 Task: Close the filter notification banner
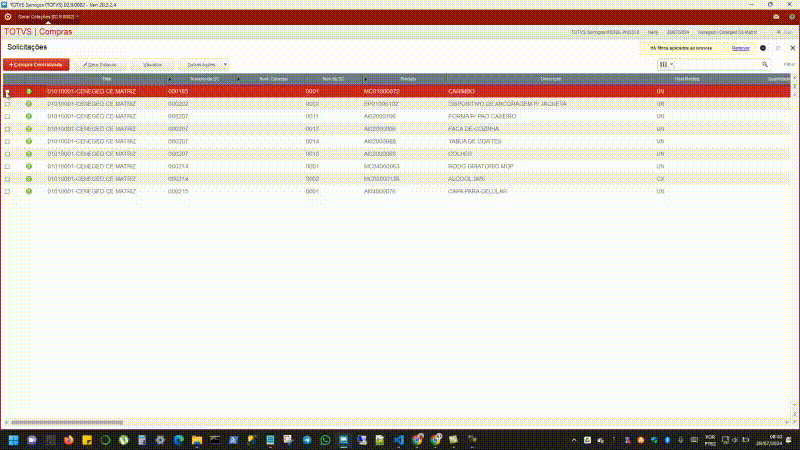coord(791,48)
